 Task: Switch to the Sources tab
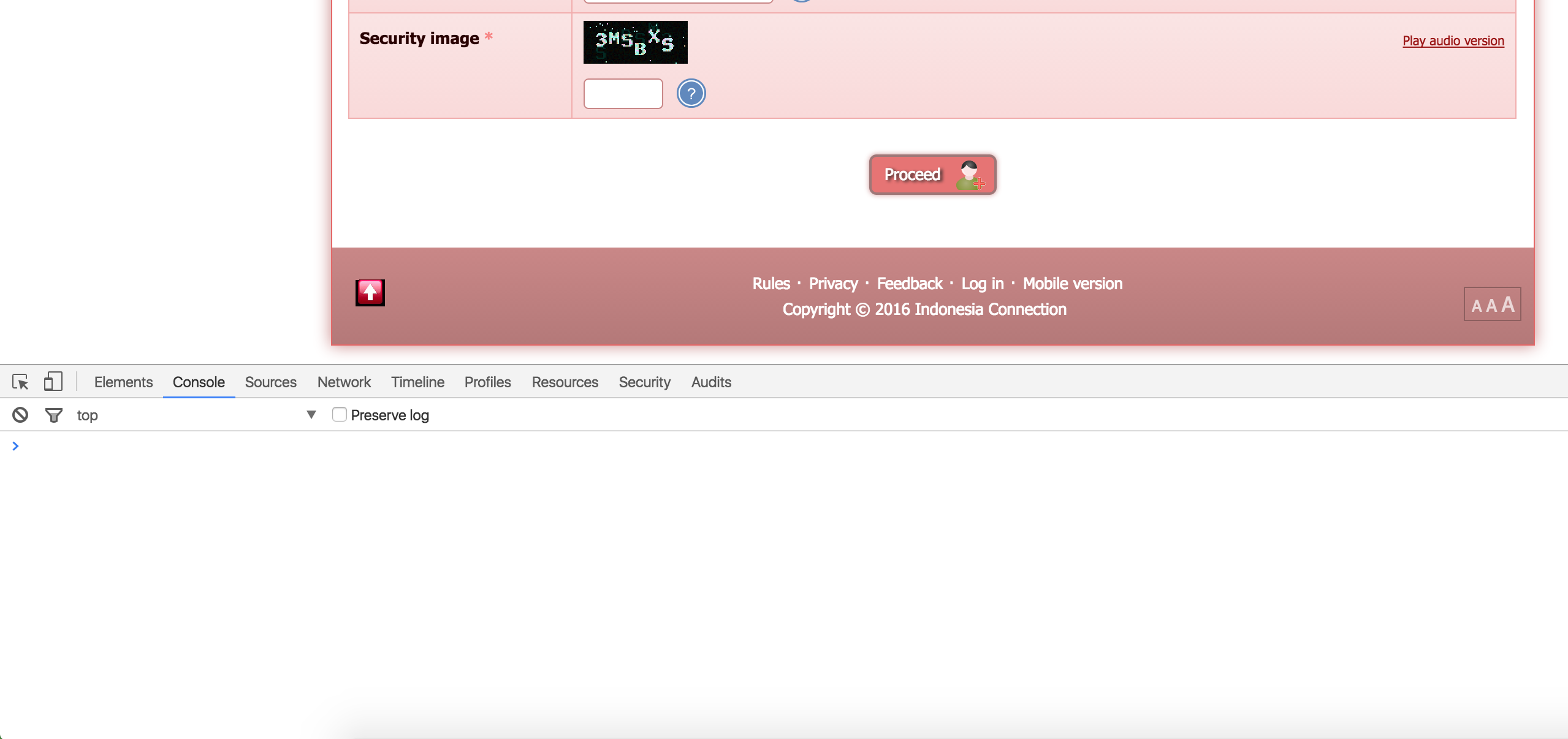point(270,382)
